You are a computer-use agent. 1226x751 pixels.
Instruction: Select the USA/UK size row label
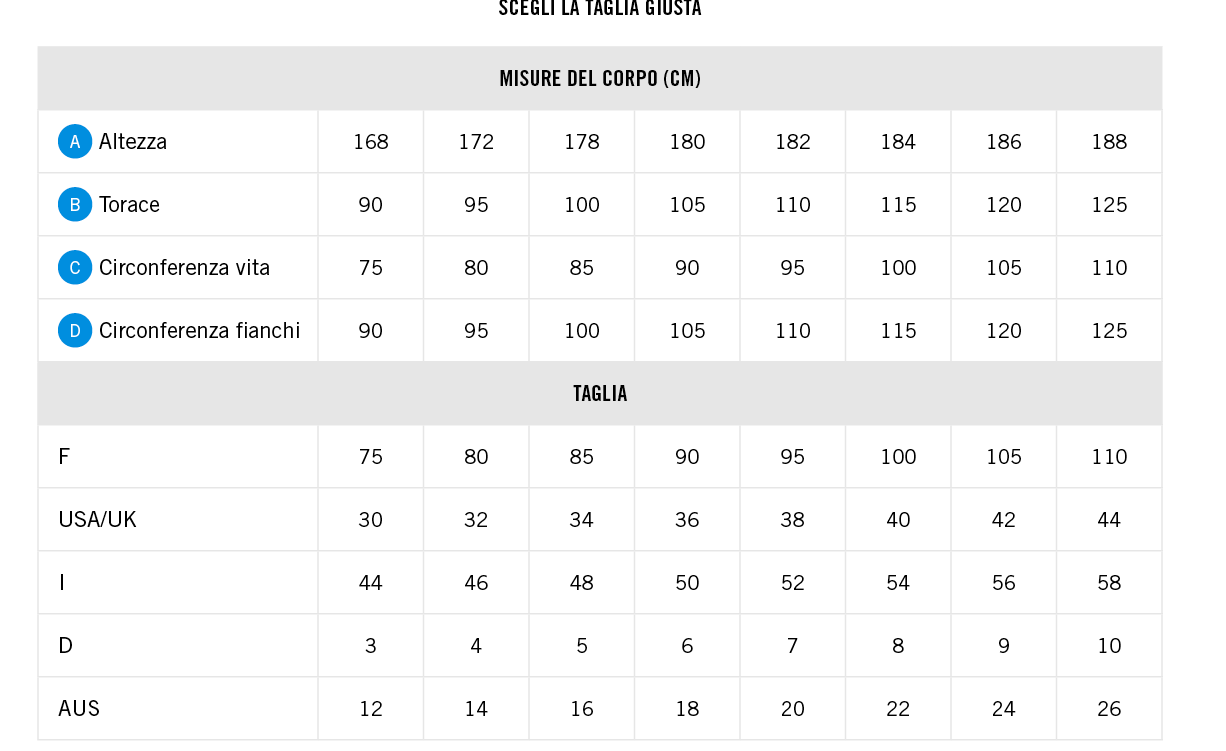click(97, 519)
